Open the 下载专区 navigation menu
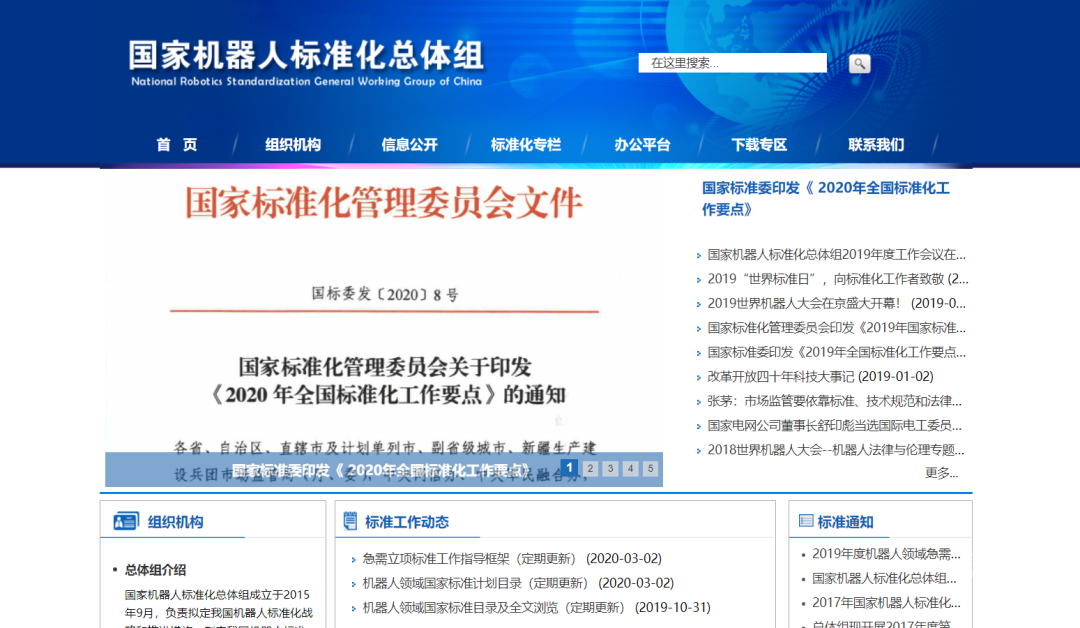This screenshot has height=628, width=1080. coord(759,145)
